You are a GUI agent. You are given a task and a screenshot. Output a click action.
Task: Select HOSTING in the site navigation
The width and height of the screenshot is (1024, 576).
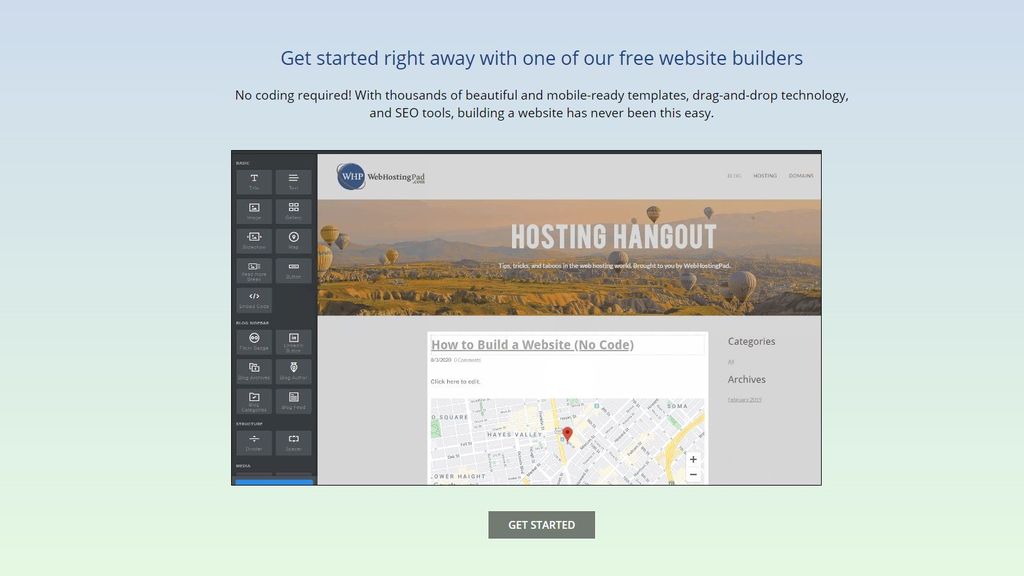(765, 175)
